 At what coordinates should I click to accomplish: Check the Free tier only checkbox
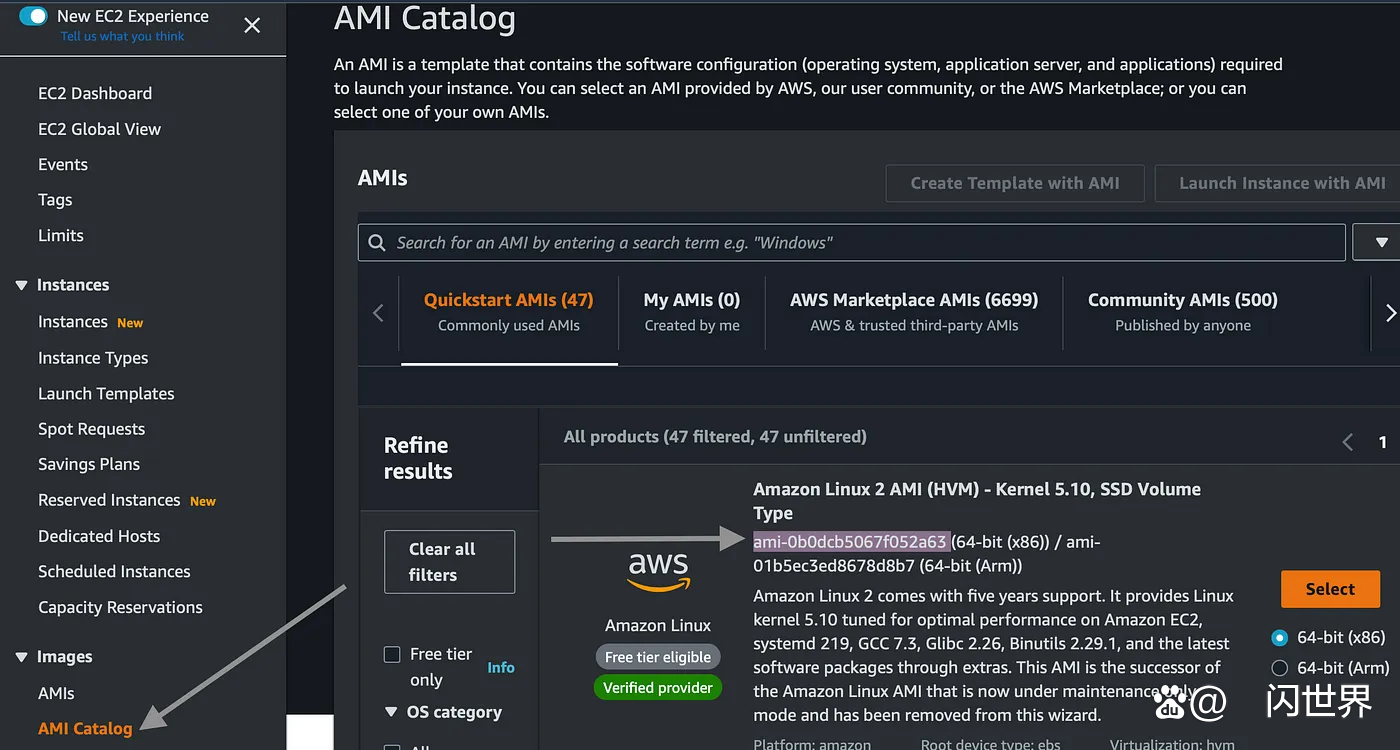pos(392,655)
